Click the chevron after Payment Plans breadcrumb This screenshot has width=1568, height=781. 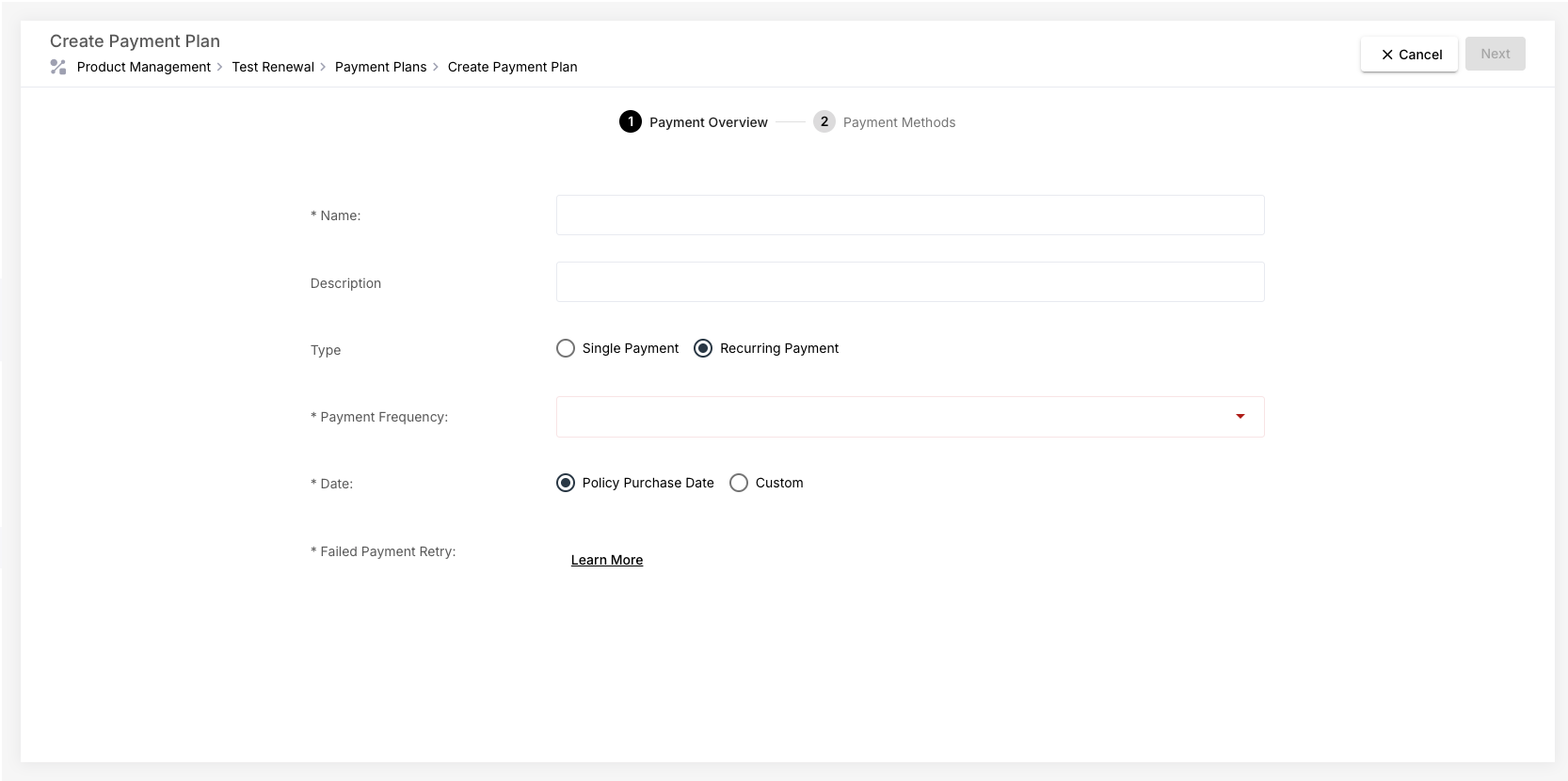[x=436, y=67]
